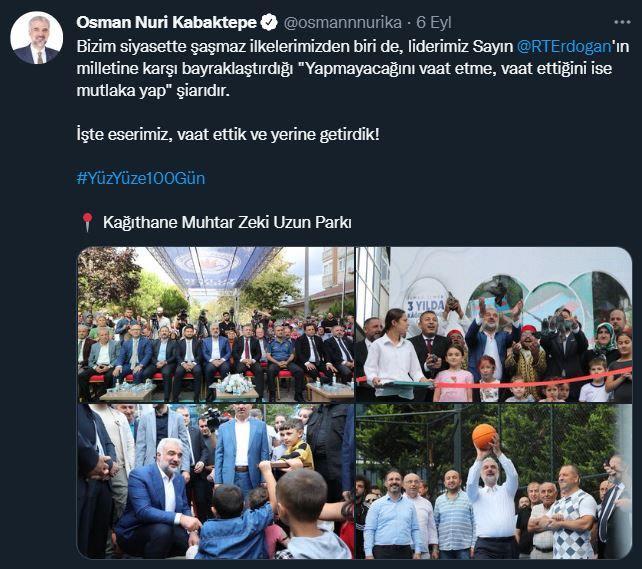The height and width of the screenshot is (569, 642).
Task: Click the Kağıthane Muhtar Zeki Uzun Parkı text
Action: click(x=227, y=222)
